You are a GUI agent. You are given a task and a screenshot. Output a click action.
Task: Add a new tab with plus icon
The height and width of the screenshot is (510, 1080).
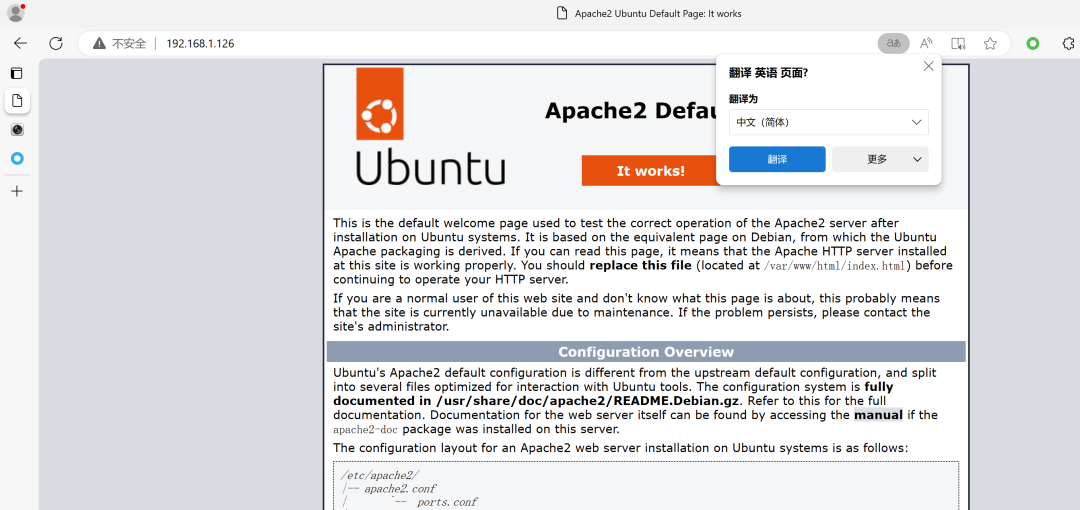(x=17, y=191)
